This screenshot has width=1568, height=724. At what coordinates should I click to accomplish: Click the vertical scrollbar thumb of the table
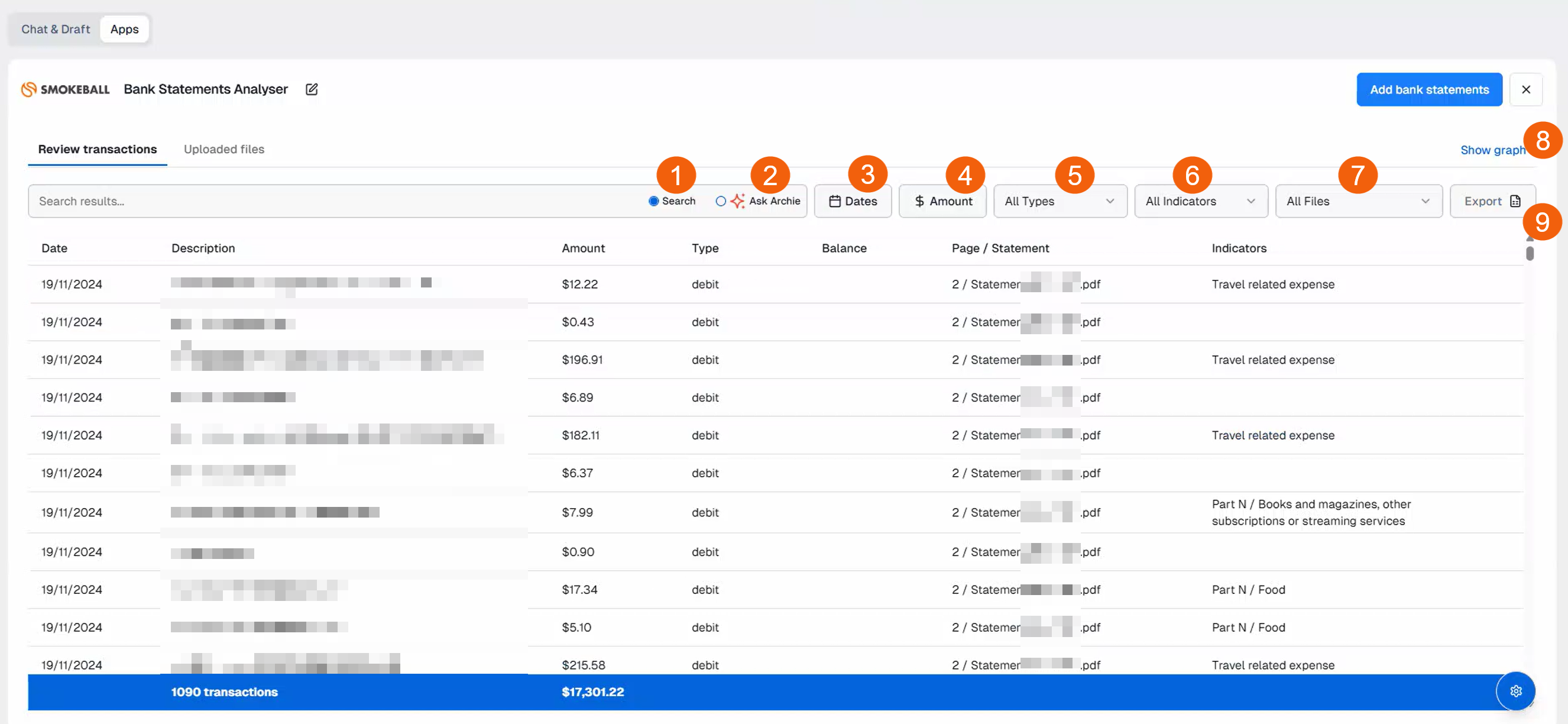pos(1530,253)
